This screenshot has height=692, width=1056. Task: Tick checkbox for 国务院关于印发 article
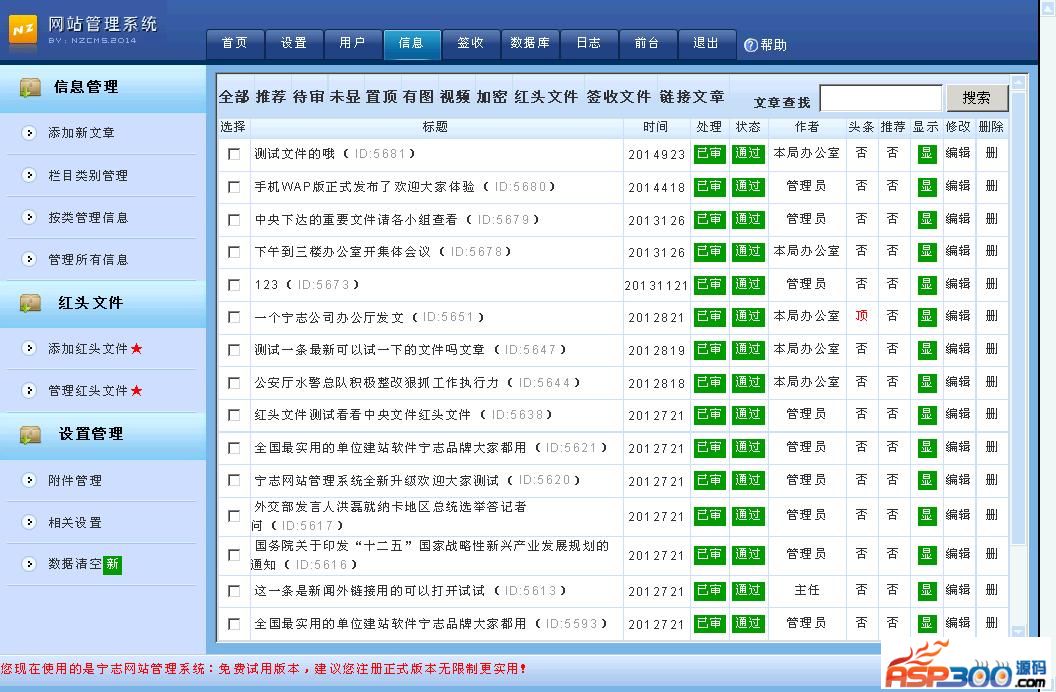(234, 555)
